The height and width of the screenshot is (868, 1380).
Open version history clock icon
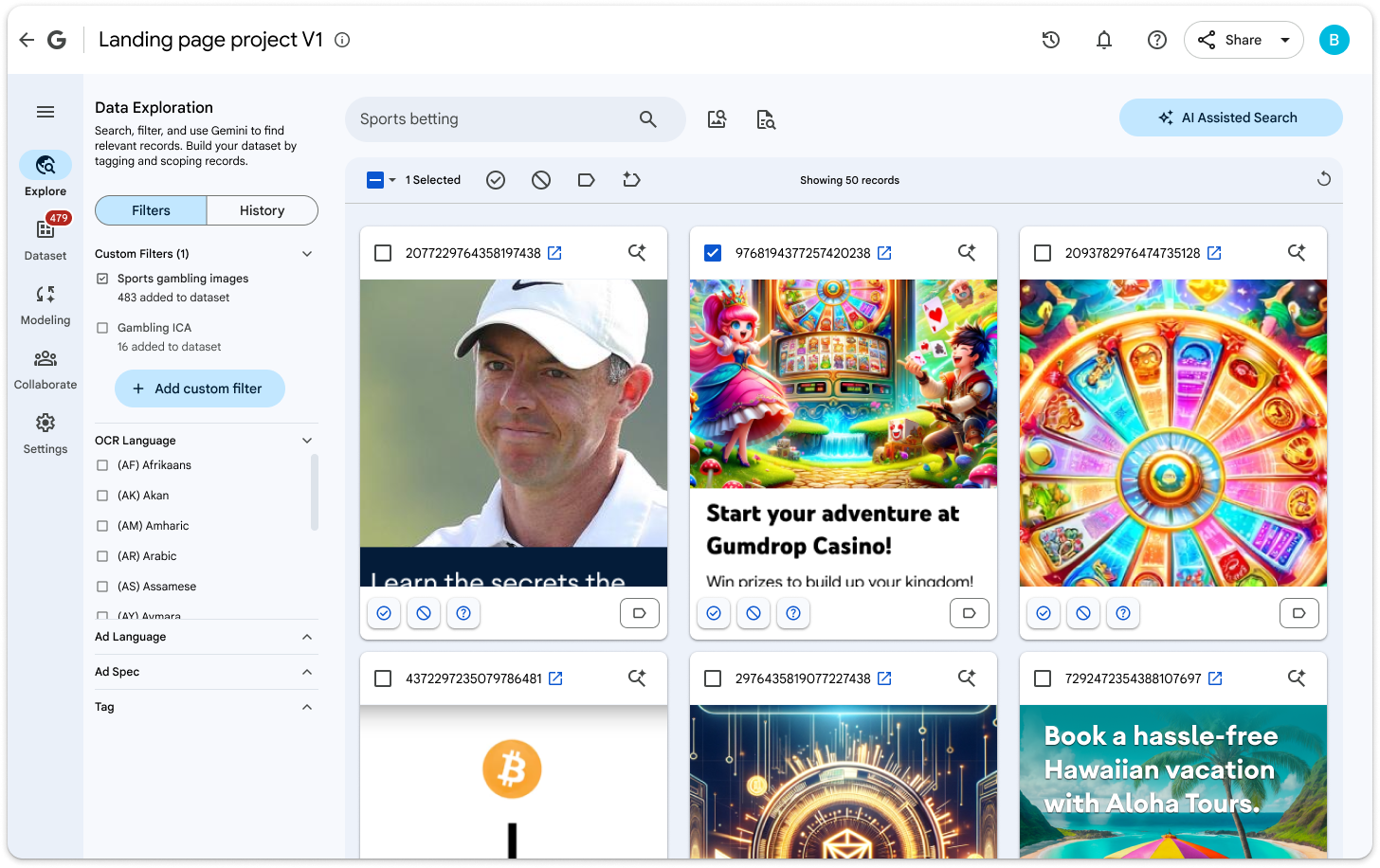point(1050,40)
